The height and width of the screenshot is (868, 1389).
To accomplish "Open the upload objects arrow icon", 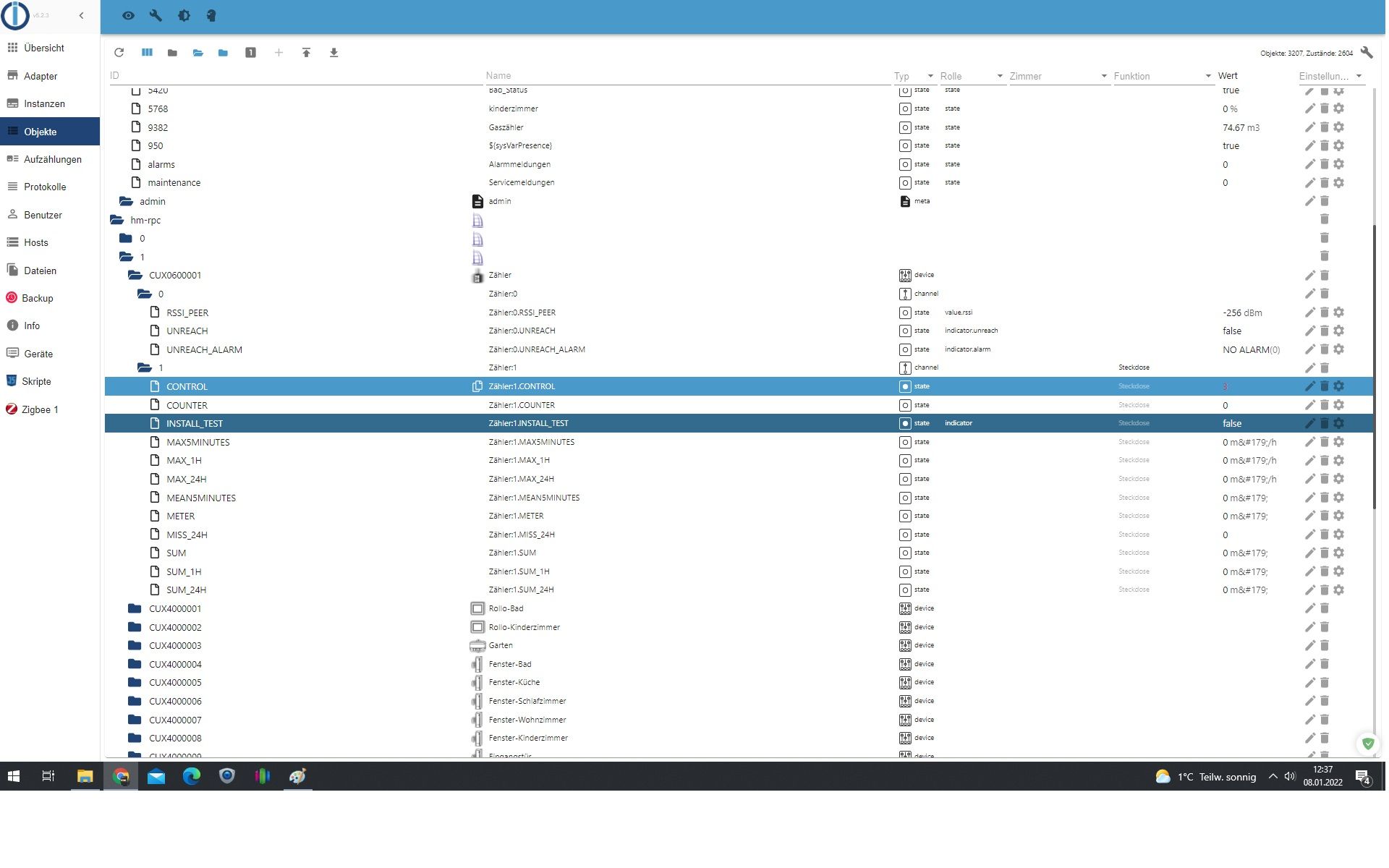I will click(306, 53).
